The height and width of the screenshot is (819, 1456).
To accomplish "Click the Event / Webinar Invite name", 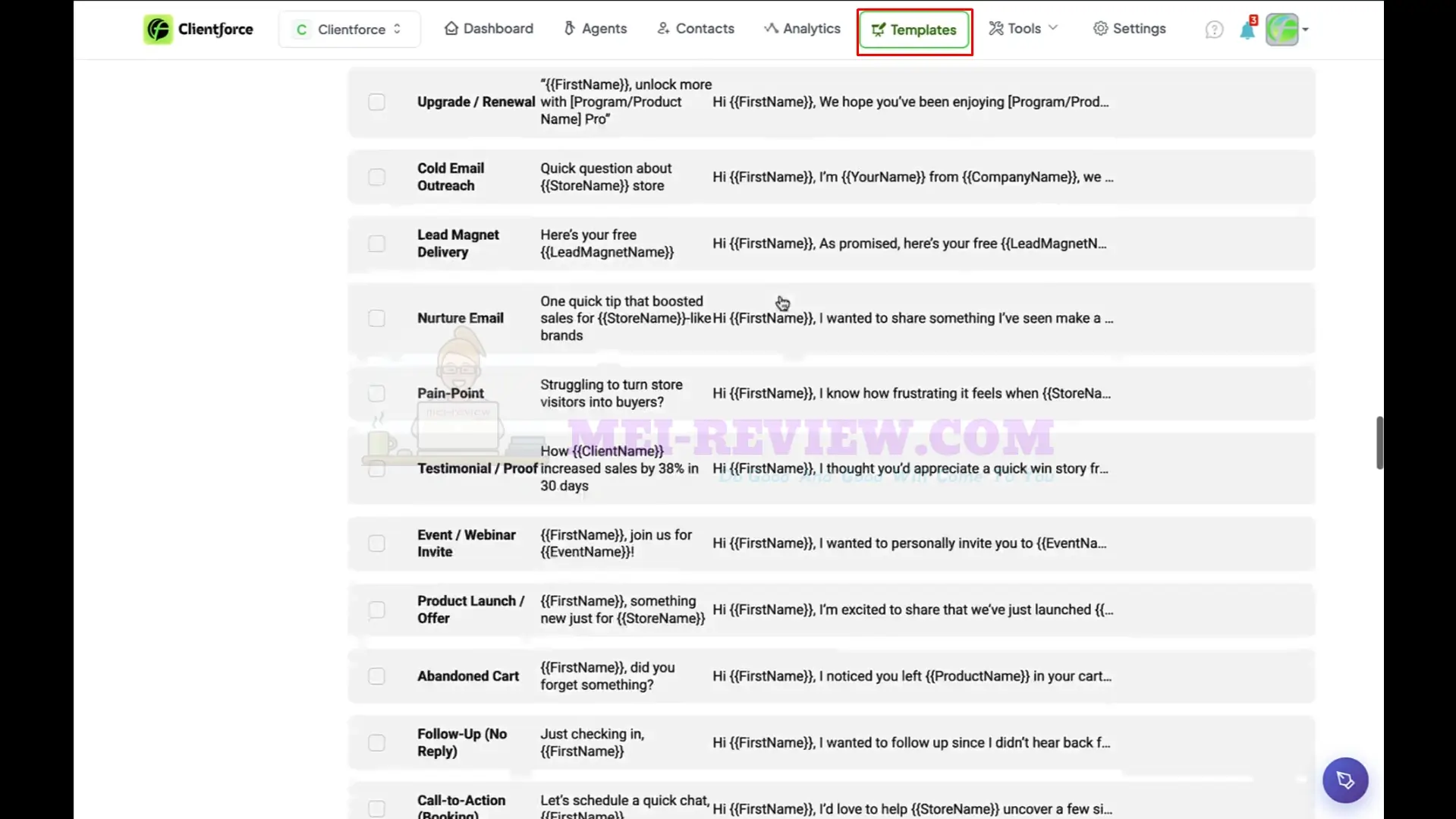I will pyautogui.click(x=467, y=543).
